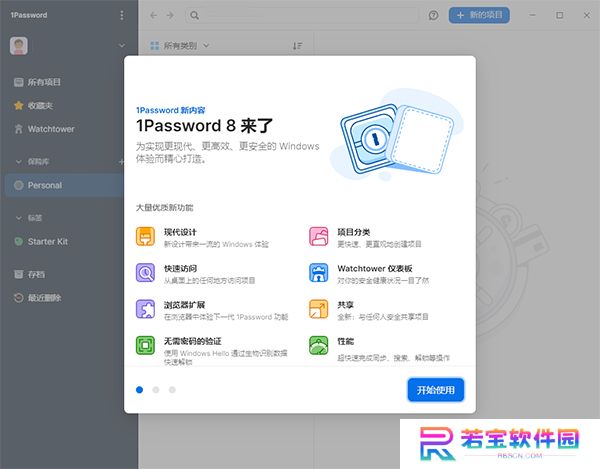Go to the third page dot
Viewport: 600px width, 469px height.
172,390
